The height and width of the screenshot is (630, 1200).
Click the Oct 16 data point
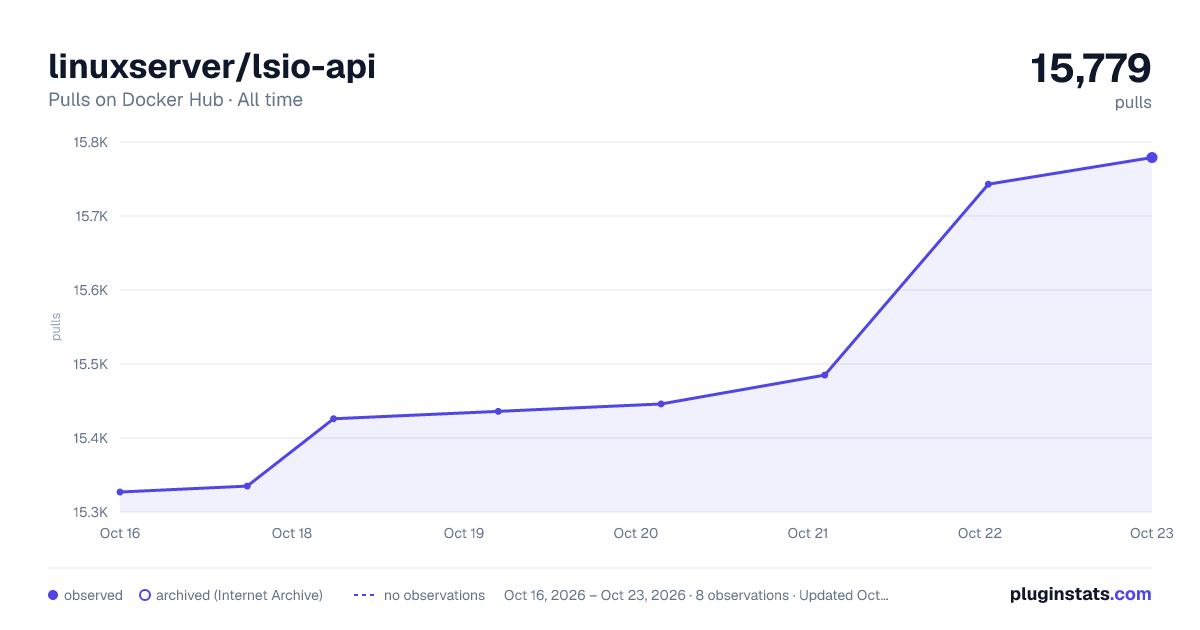point(120,492)
